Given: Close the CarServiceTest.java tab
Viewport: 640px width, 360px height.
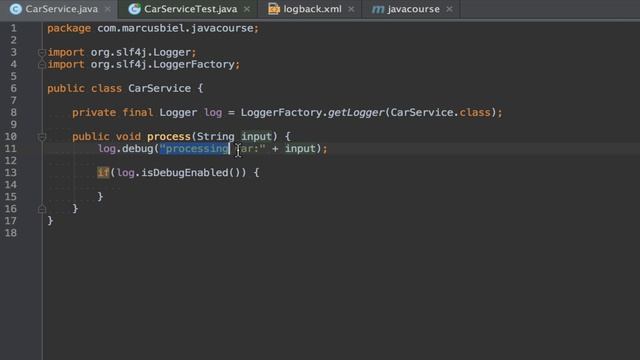Looking at the screenshot, I should (x=247, y=9).
